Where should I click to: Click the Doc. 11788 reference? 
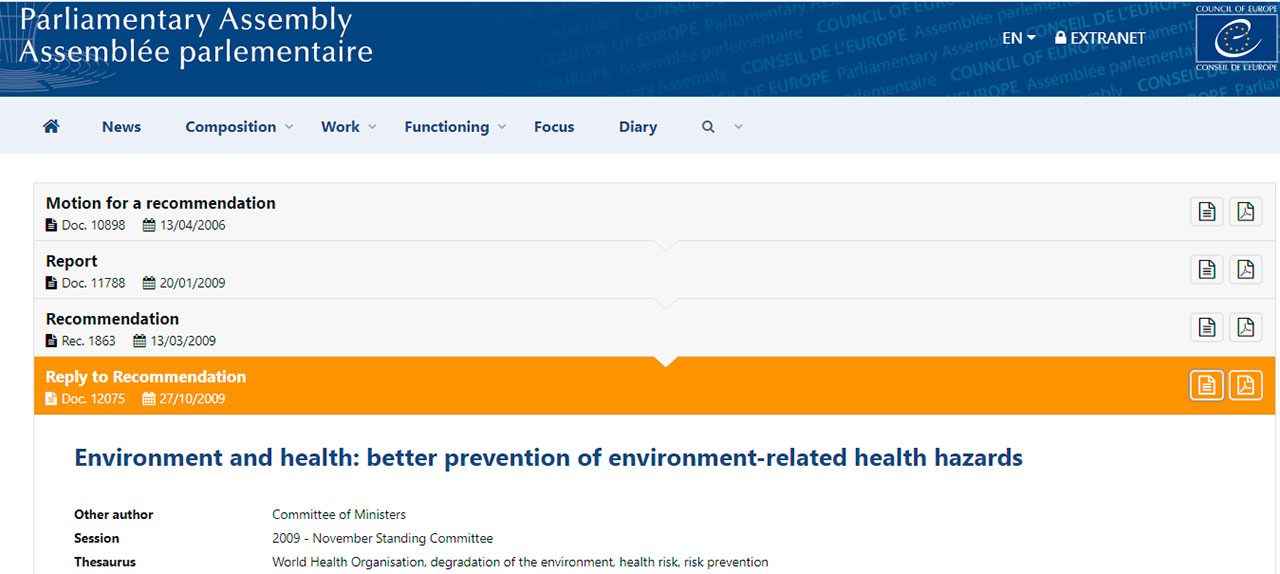pyautogui.click(x=93, y=283)
